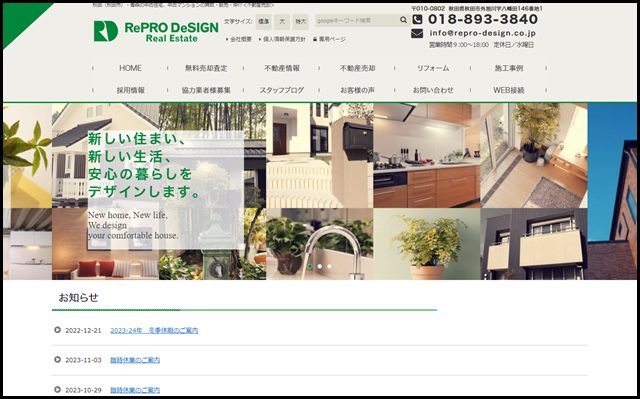640x399 pixels.
Task: Click the faucet photo in hero slider
Action: (x=319, y=244)
